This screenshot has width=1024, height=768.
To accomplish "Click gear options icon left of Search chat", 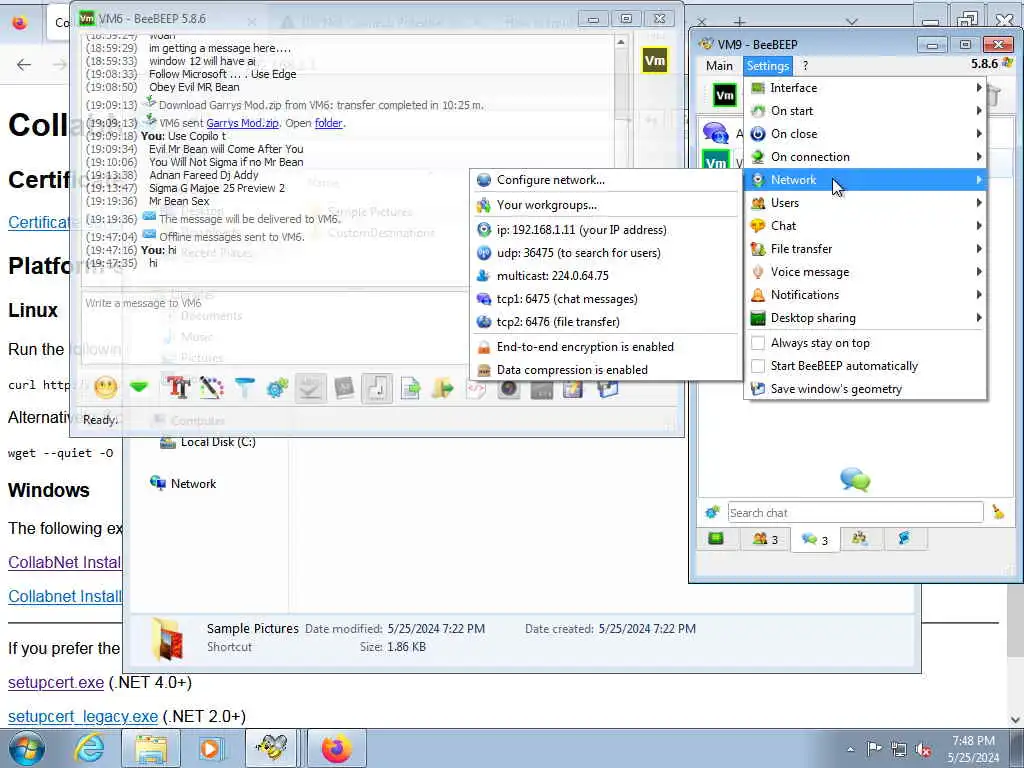I will tap(712, 512).
